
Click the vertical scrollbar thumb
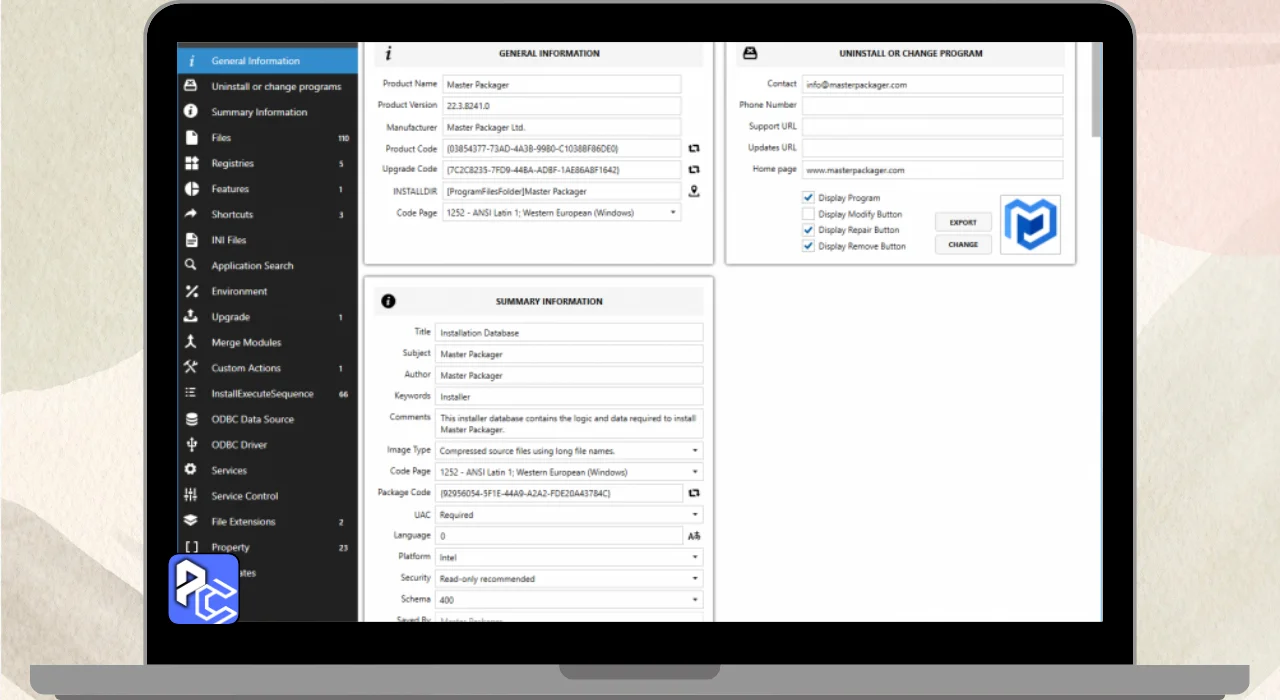[1097, 90]
